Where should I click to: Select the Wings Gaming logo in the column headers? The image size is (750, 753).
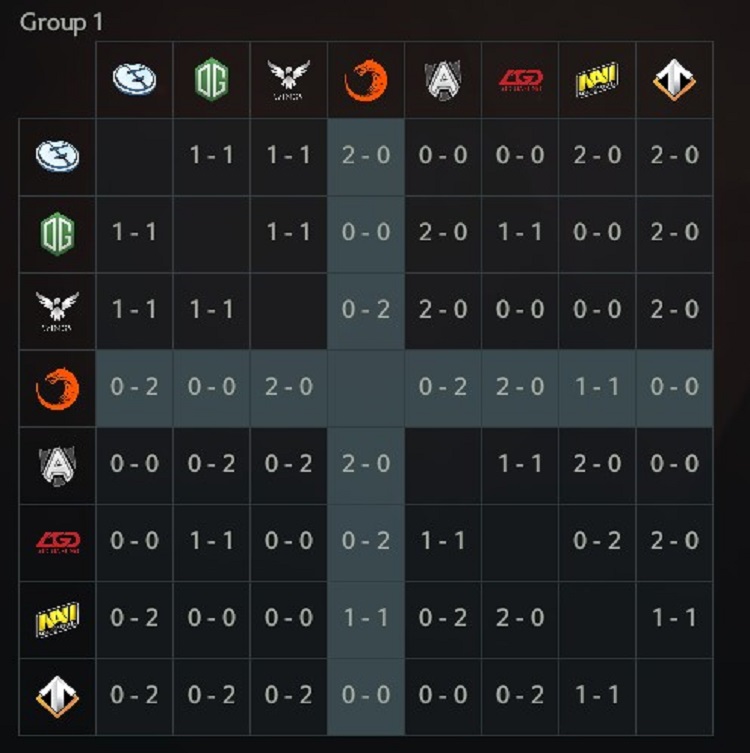coord(288,80)
